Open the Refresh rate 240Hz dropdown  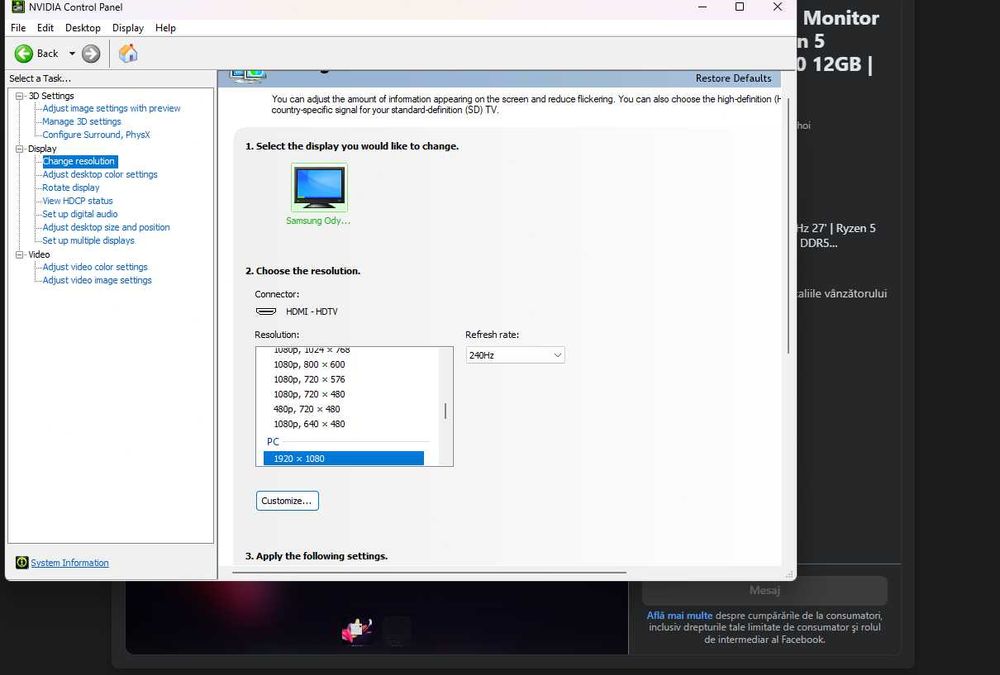(515, 355)
